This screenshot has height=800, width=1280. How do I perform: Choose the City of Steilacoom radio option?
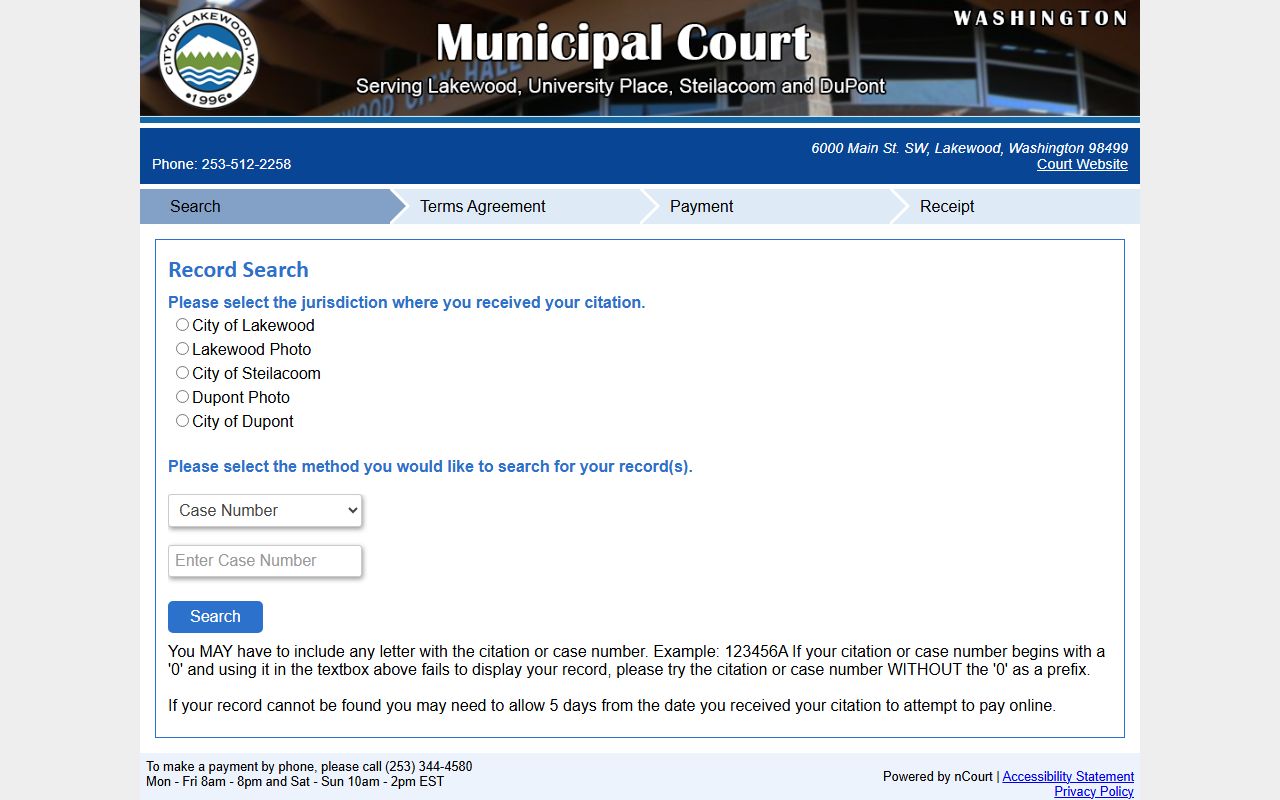pyautogui.click(x=182, y=373)
